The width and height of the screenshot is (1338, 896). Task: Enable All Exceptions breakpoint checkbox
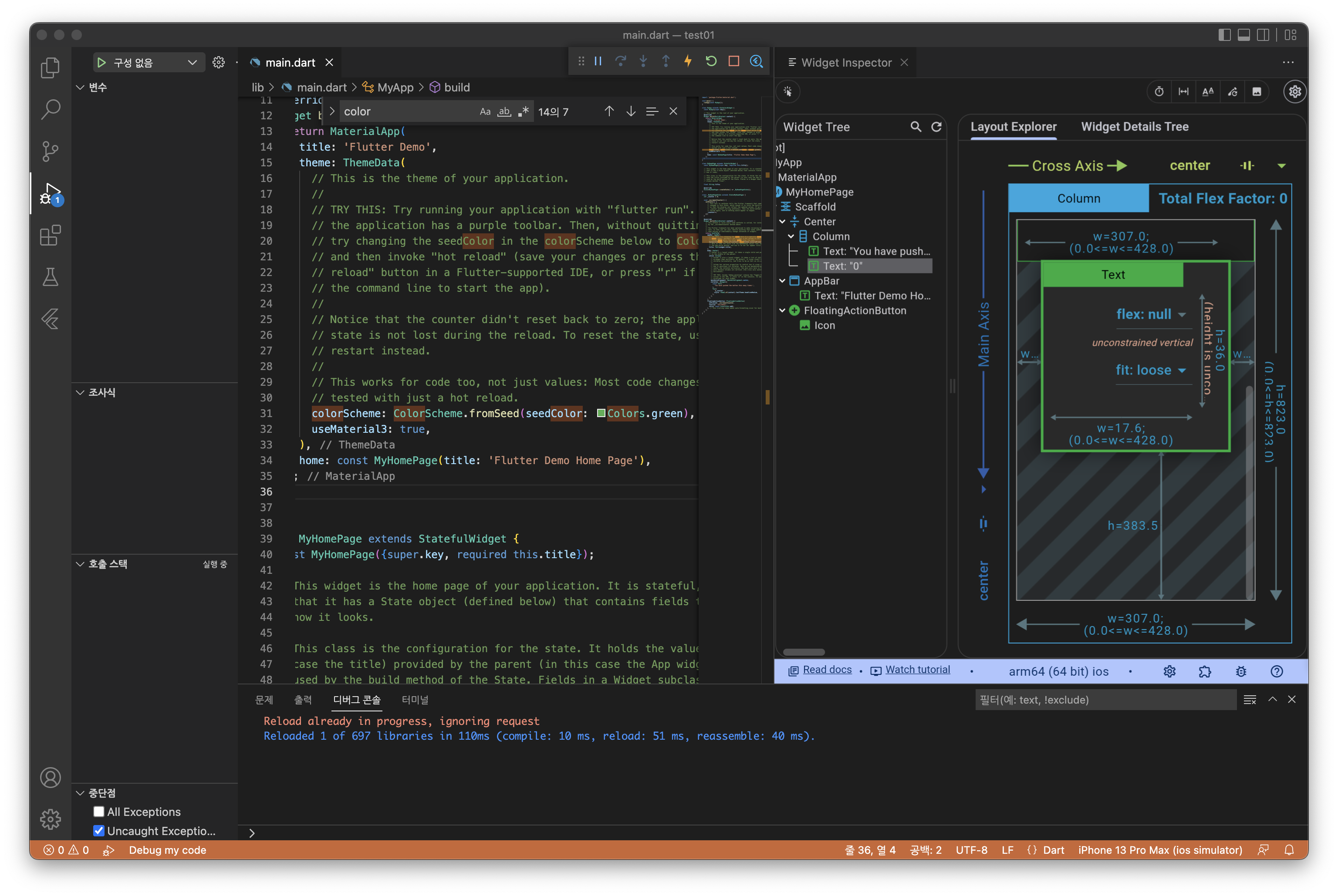[99, 812]
